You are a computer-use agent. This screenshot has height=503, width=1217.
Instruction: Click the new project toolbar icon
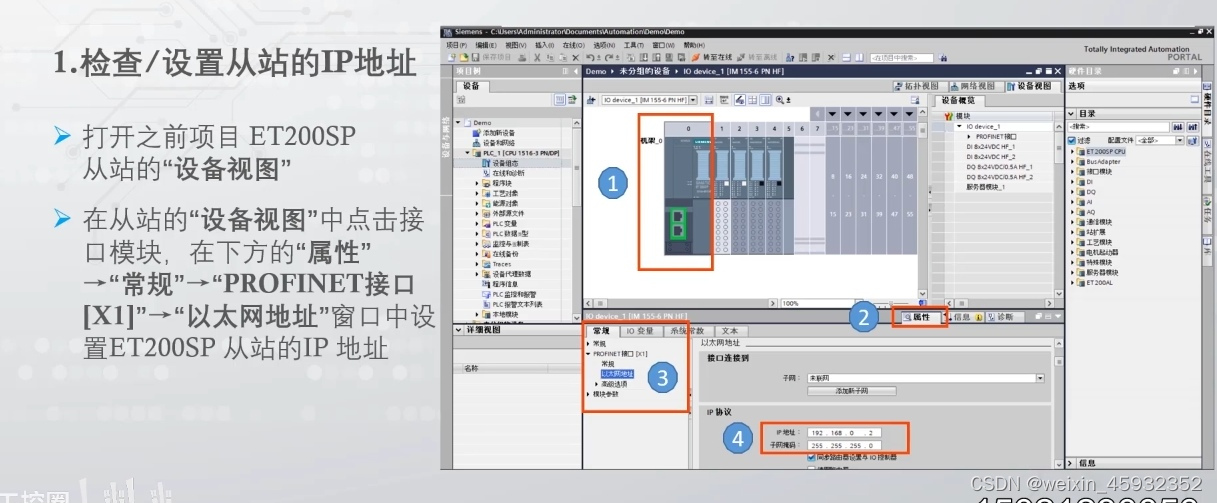453,58
